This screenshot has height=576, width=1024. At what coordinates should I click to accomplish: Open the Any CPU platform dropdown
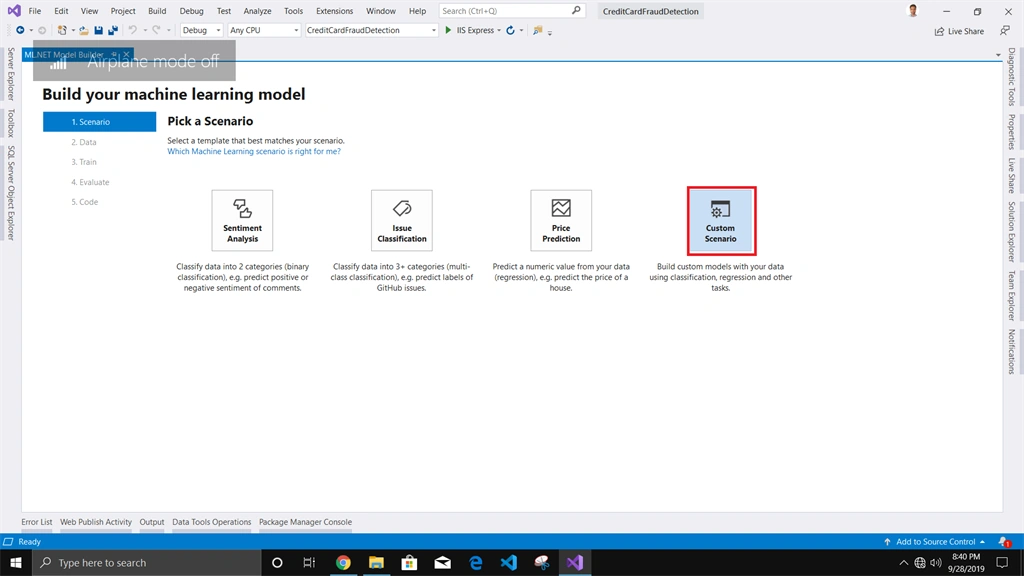pos(264,30)
